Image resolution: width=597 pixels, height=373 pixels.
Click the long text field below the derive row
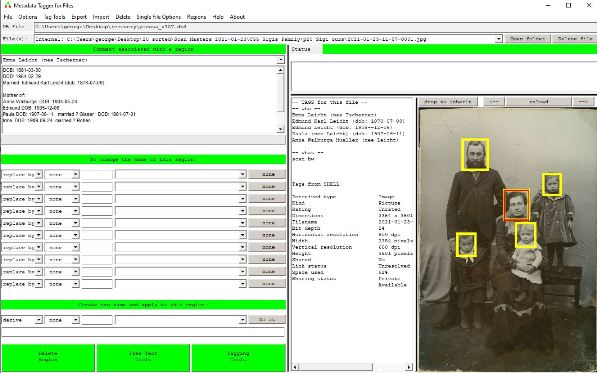click(x=143, y=332)
